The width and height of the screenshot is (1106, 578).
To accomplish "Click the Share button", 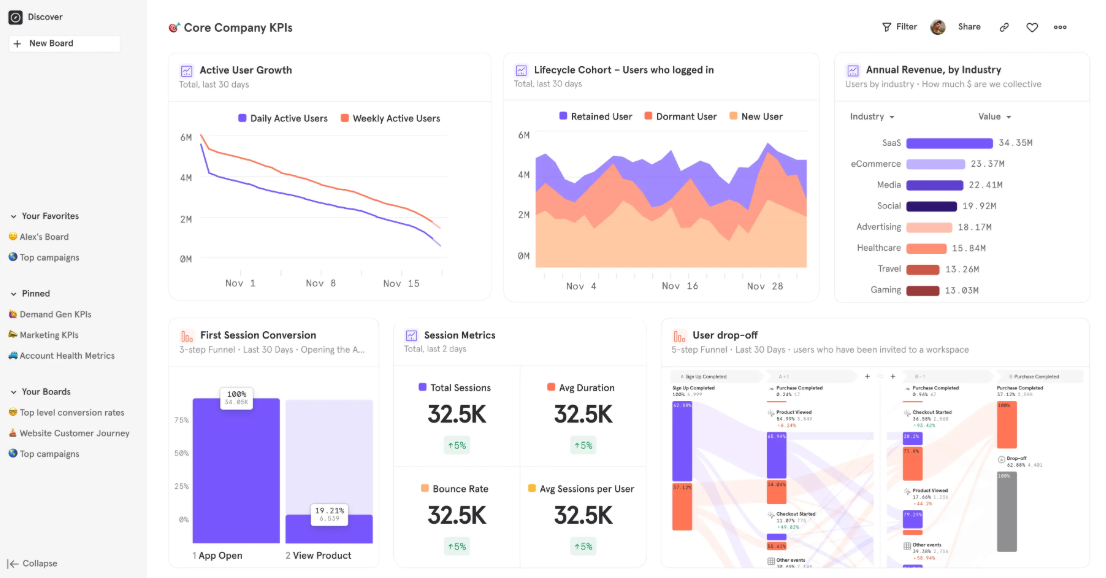I will pos(969,27).
